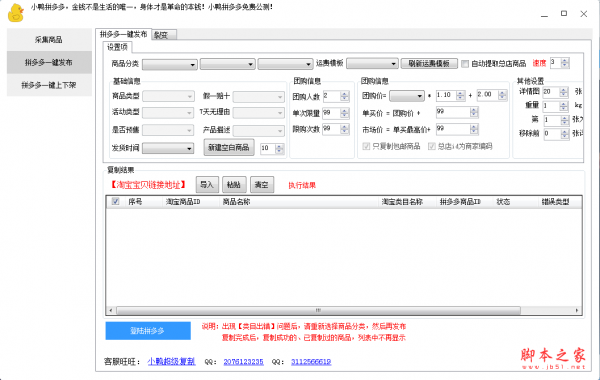
Task: Open the 小鸭超级复制 旺旺 link
Action: [171, 362]
